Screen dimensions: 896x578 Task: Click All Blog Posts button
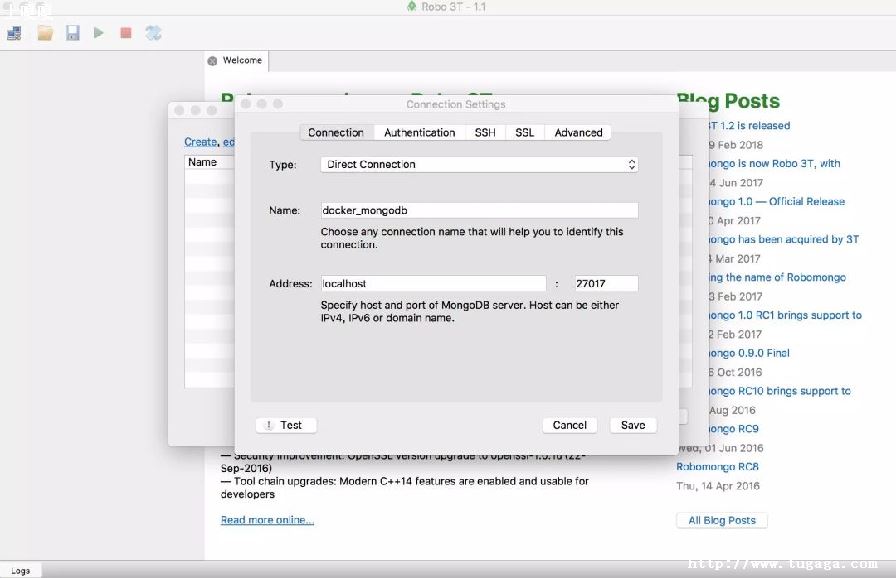[722, 520]
